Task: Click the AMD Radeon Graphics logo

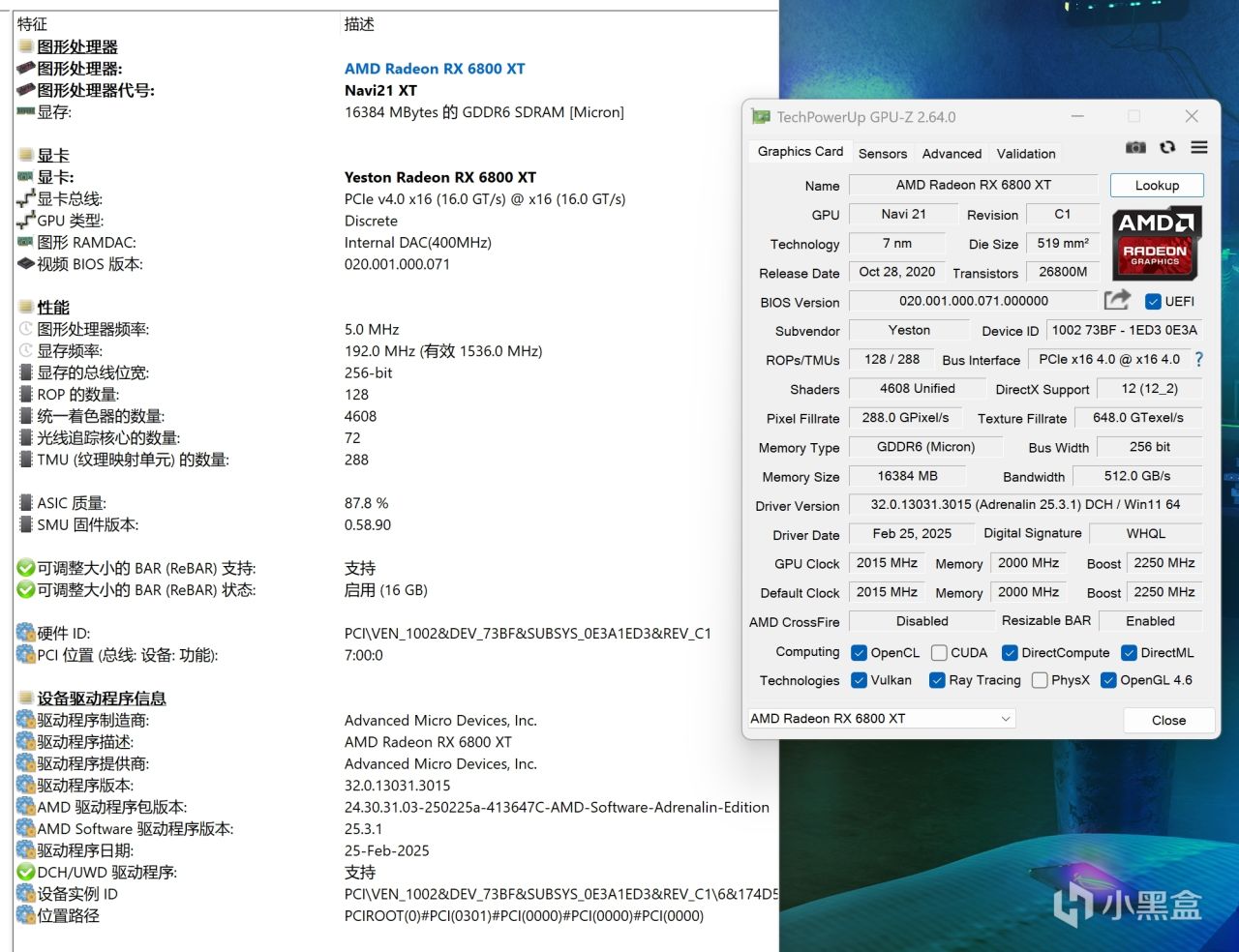Action: 1157,243
